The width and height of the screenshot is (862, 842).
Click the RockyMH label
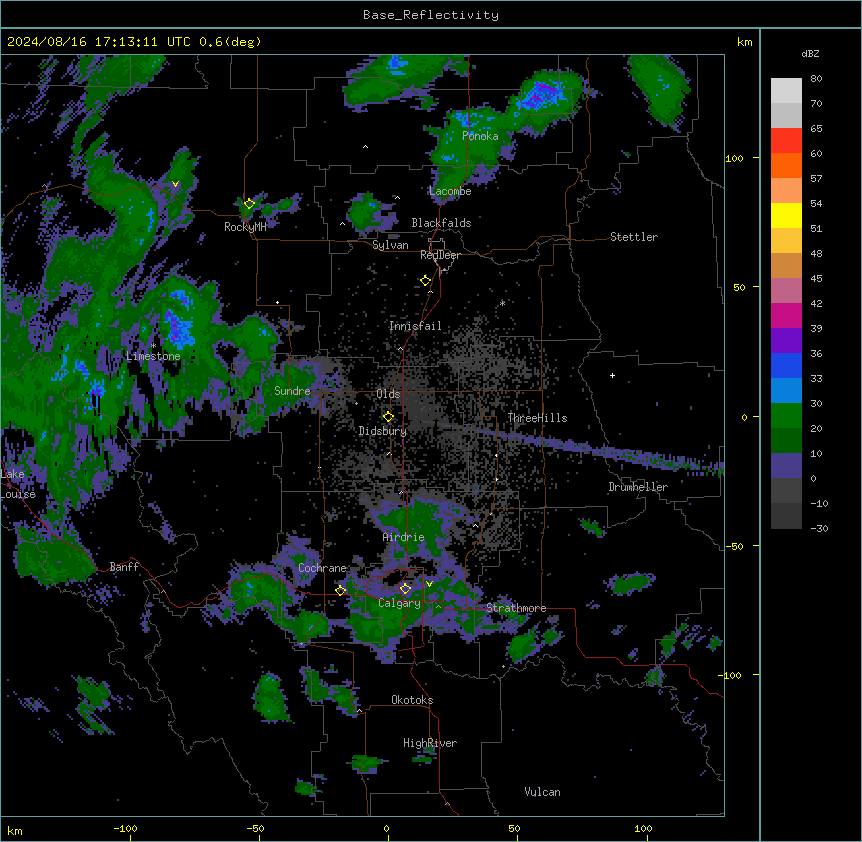pyautogui.click(x=245, y=227)
